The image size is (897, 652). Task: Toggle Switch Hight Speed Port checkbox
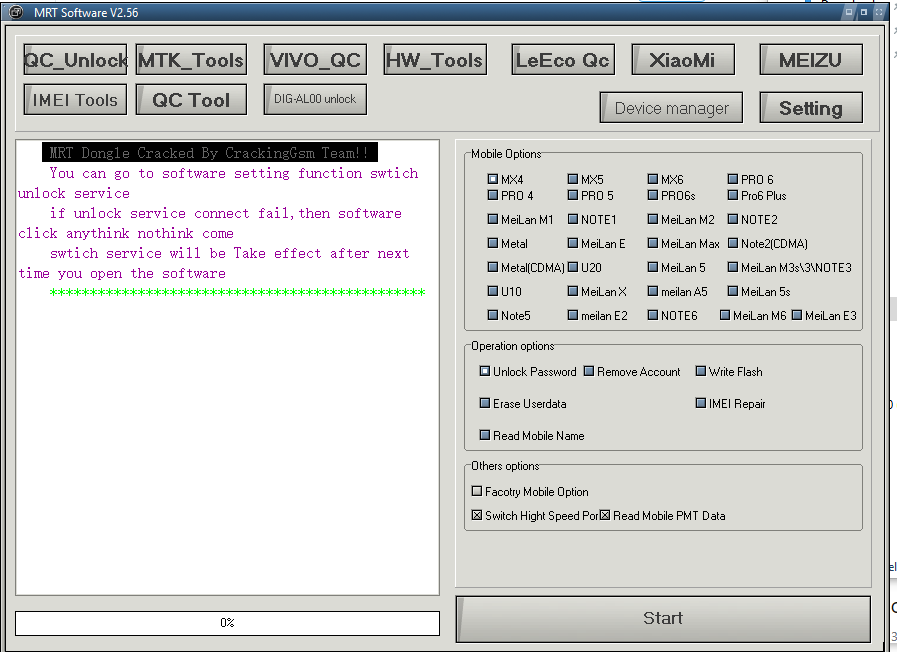(x=535, y=516)
